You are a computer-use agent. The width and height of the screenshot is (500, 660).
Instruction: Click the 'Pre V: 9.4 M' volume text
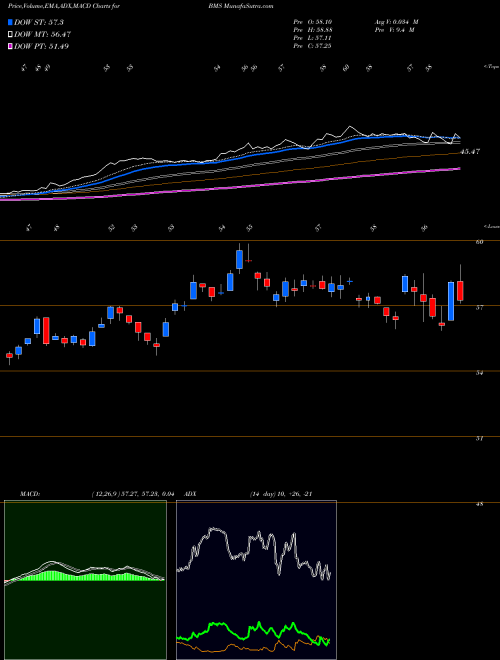[x=394, y=30]
